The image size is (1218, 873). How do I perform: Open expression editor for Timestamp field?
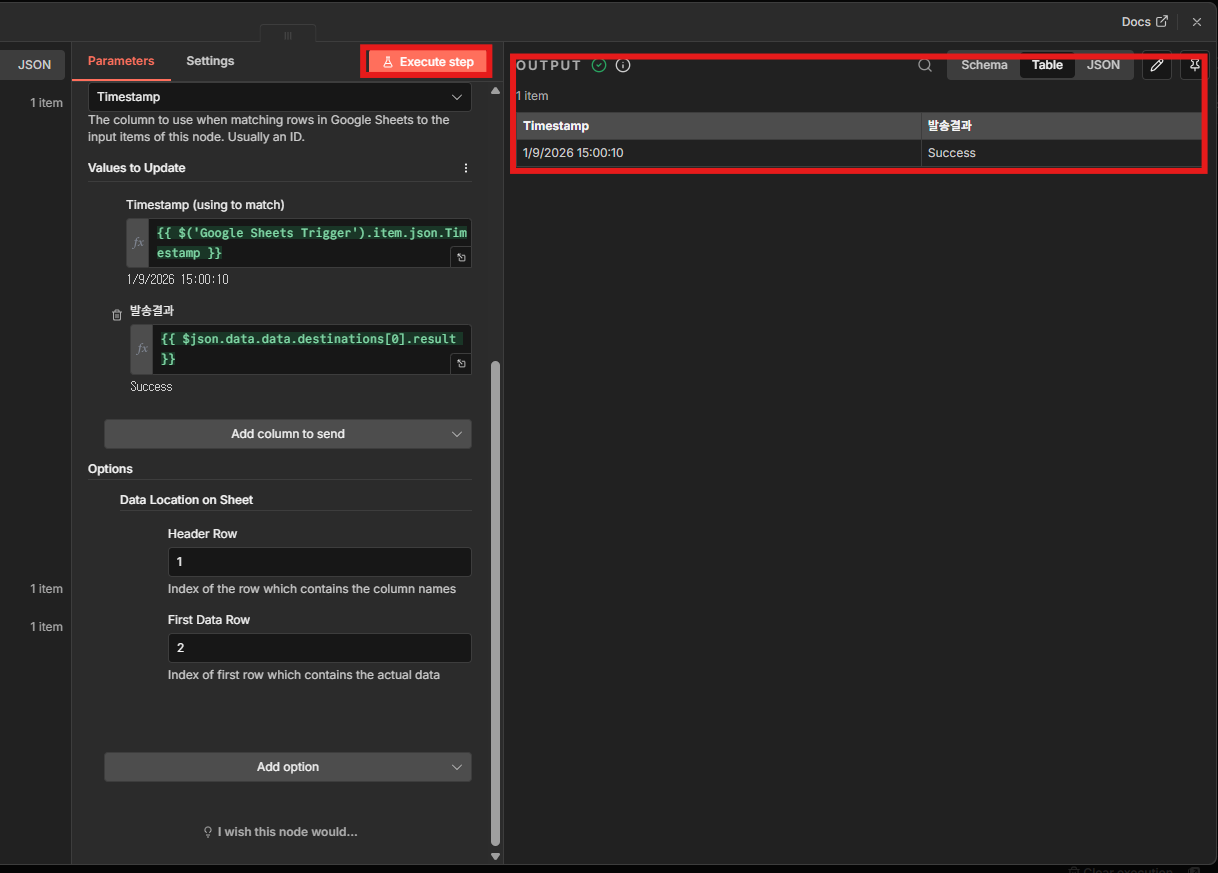click(460, 257)
